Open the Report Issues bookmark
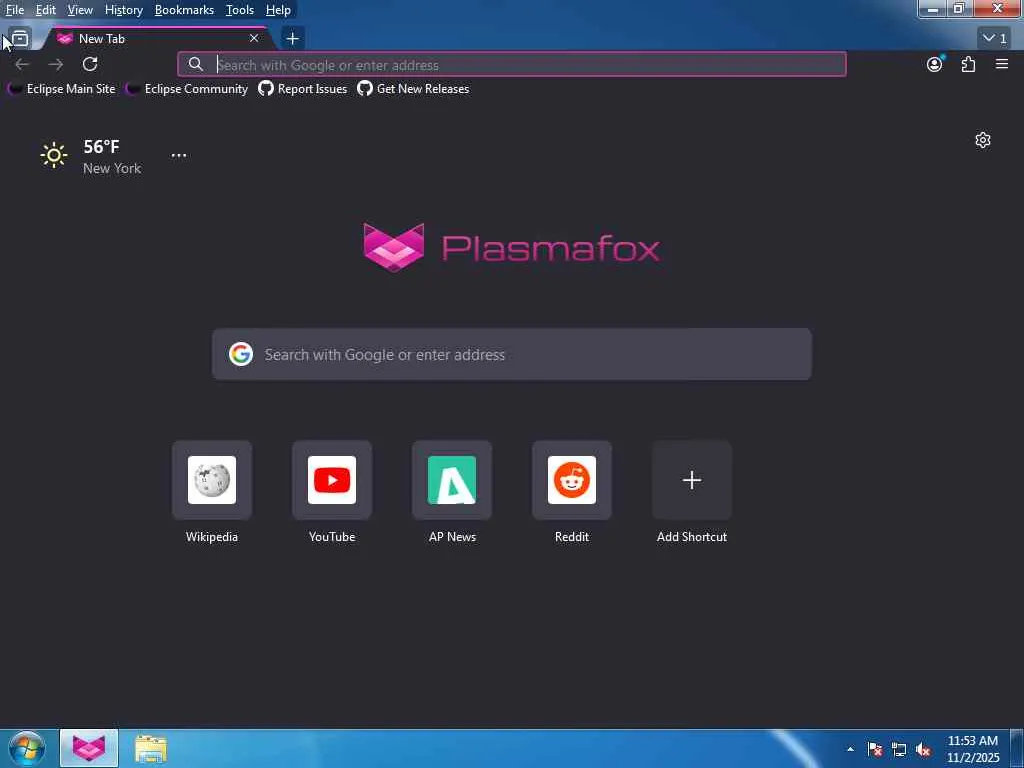This screenshot has height=768, width=1024. [x=303, y=89]
